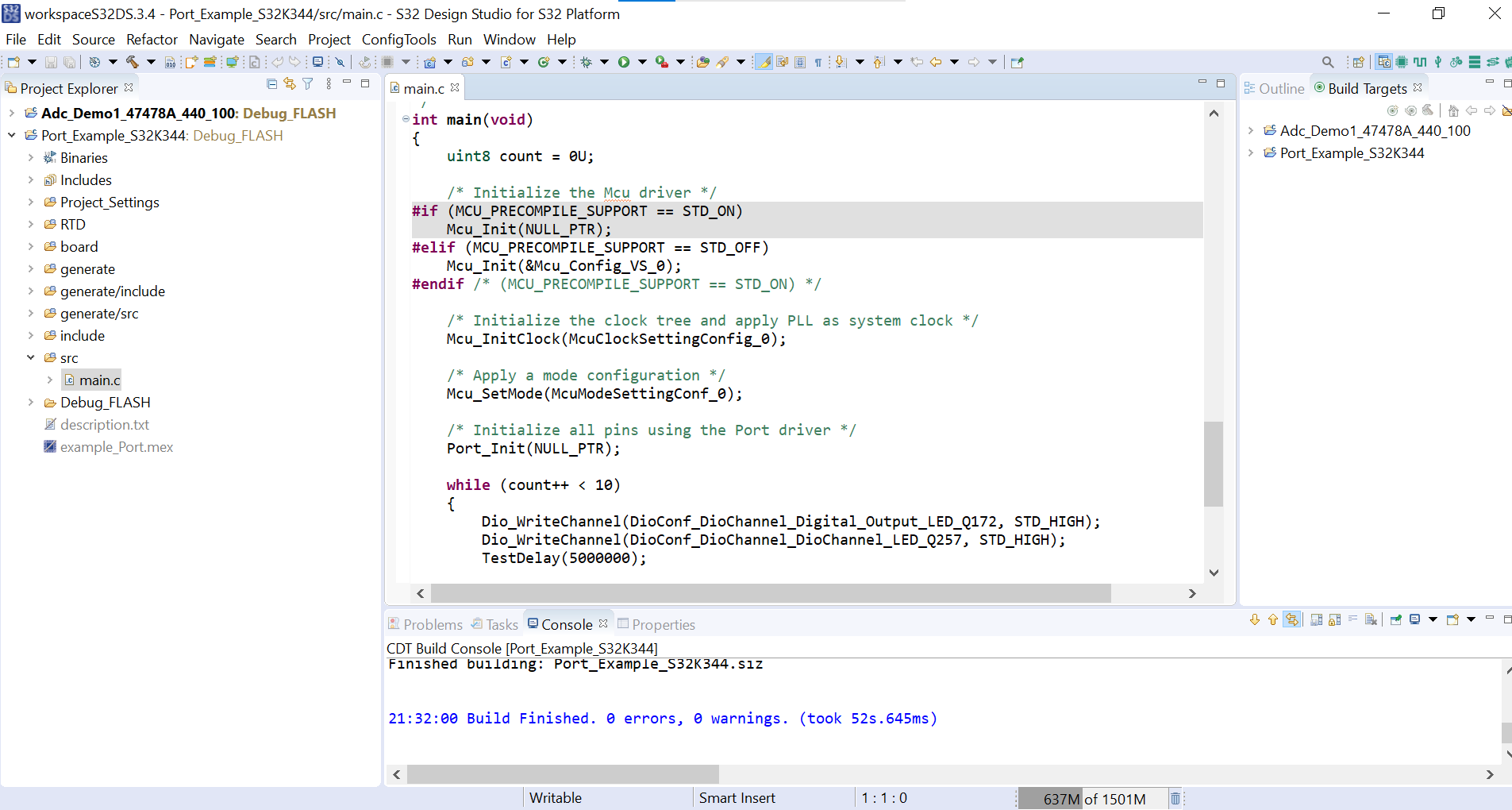Image resolution: width=1512 pixels, height=810 pixels.
Task: Click the console Next Error down arrow
Action: tap(1255, 619)
